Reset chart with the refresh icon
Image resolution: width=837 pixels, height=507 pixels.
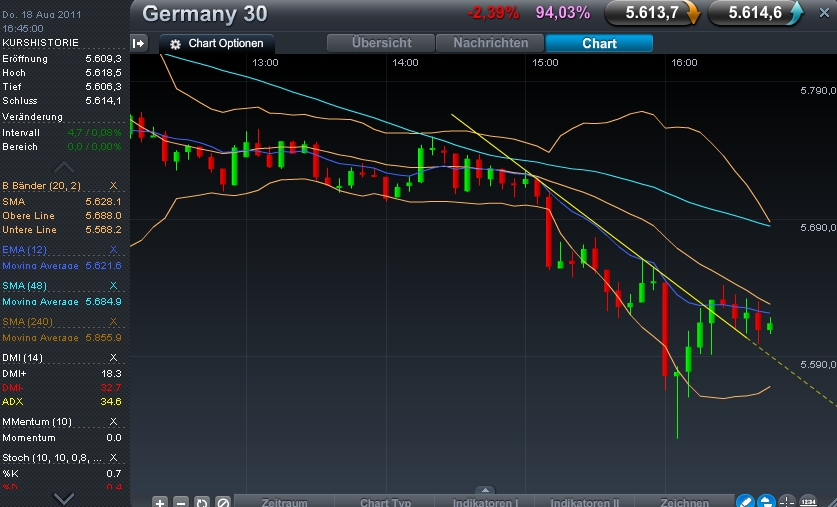(x=202, y=502)
